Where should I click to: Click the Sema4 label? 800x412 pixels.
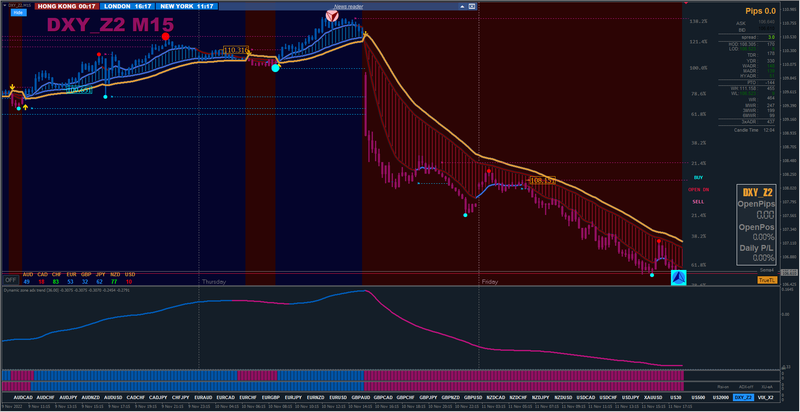pos(766,270)
